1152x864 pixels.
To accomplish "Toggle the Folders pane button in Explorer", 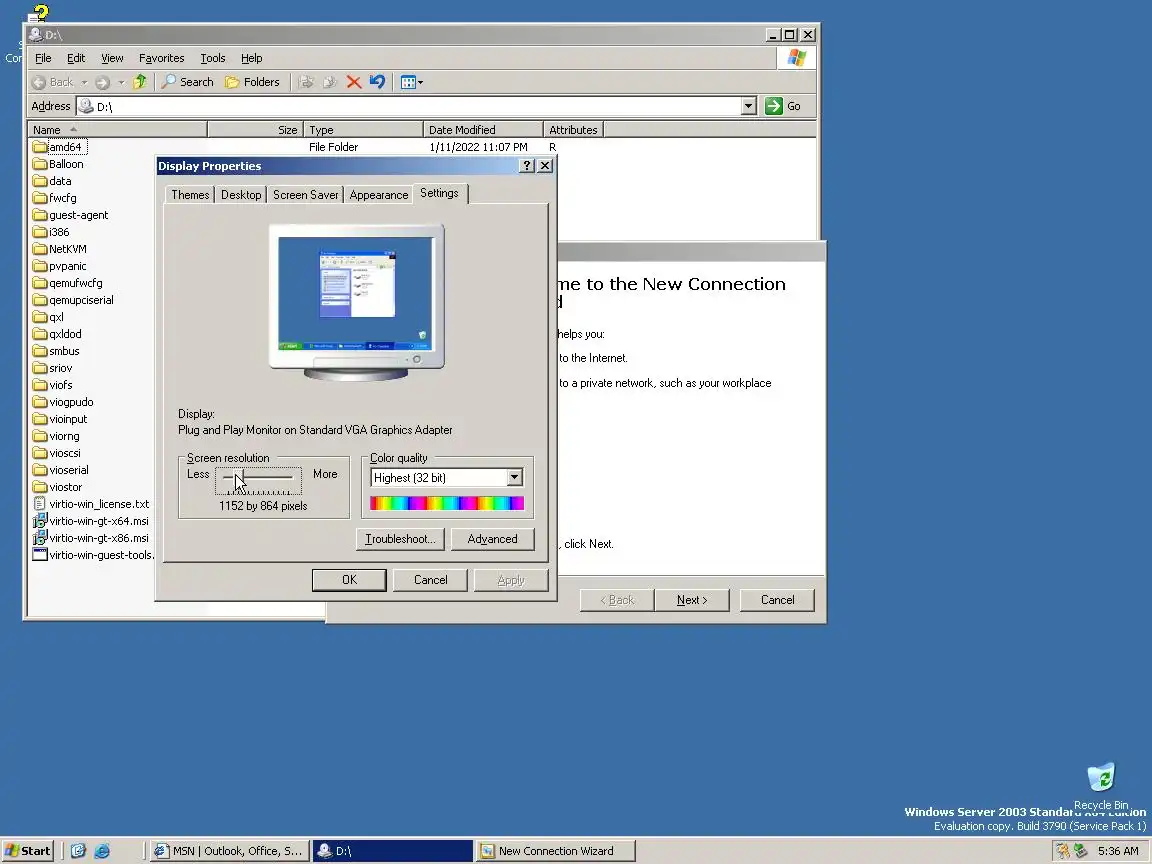I will [252, 82].
